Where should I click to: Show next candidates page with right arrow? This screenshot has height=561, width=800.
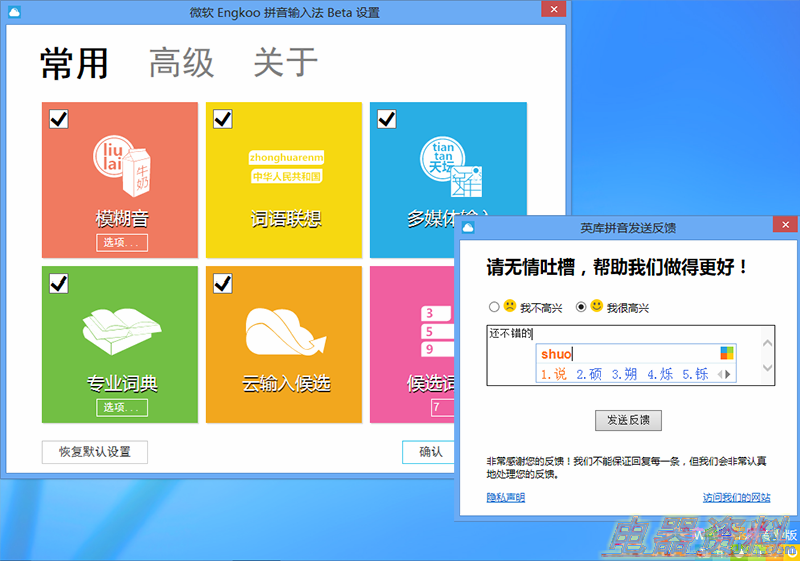click(x=729, y=375)
